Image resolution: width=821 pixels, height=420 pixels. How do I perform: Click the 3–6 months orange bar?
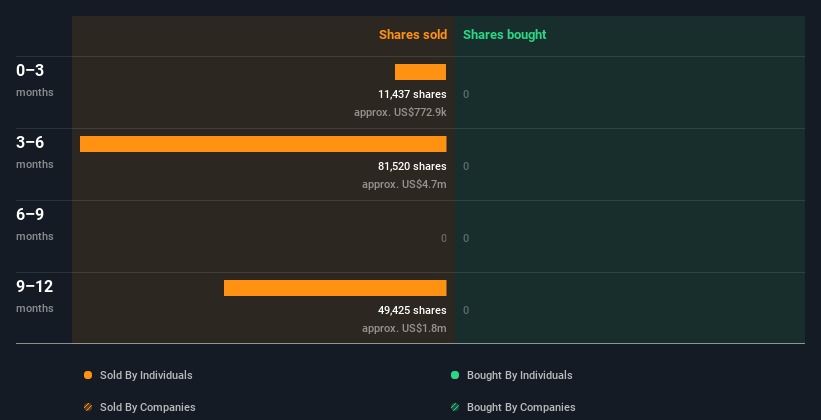[x=263, y=144]
